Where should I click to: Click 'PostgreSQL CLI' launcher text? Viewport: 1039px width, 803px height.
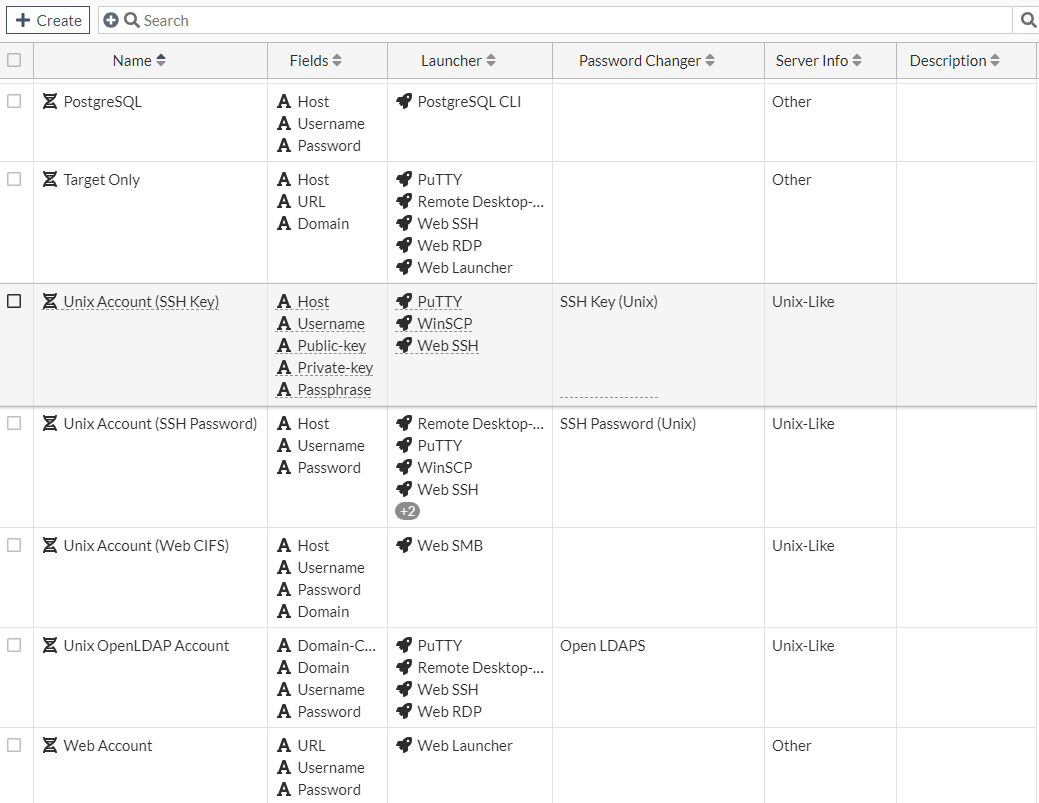(x=469, y=101)
